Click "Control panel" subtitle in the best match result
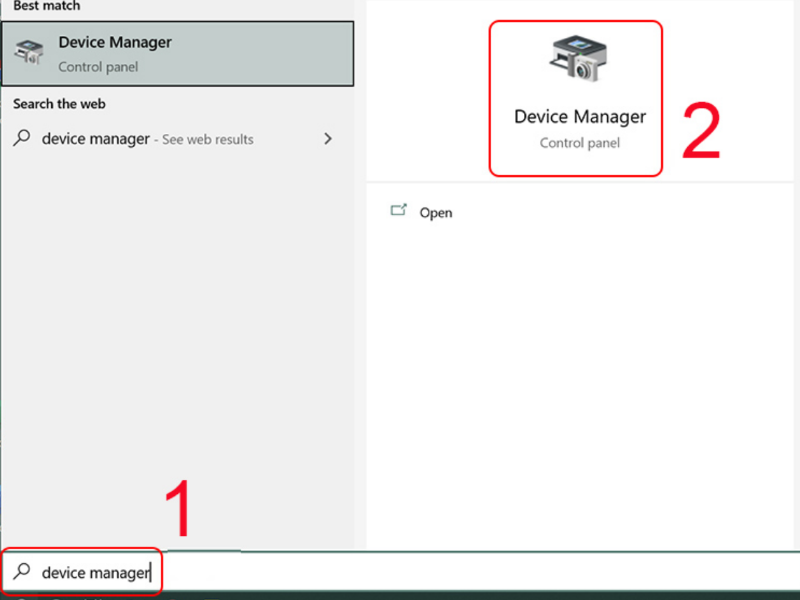 (x=98, y=67)
